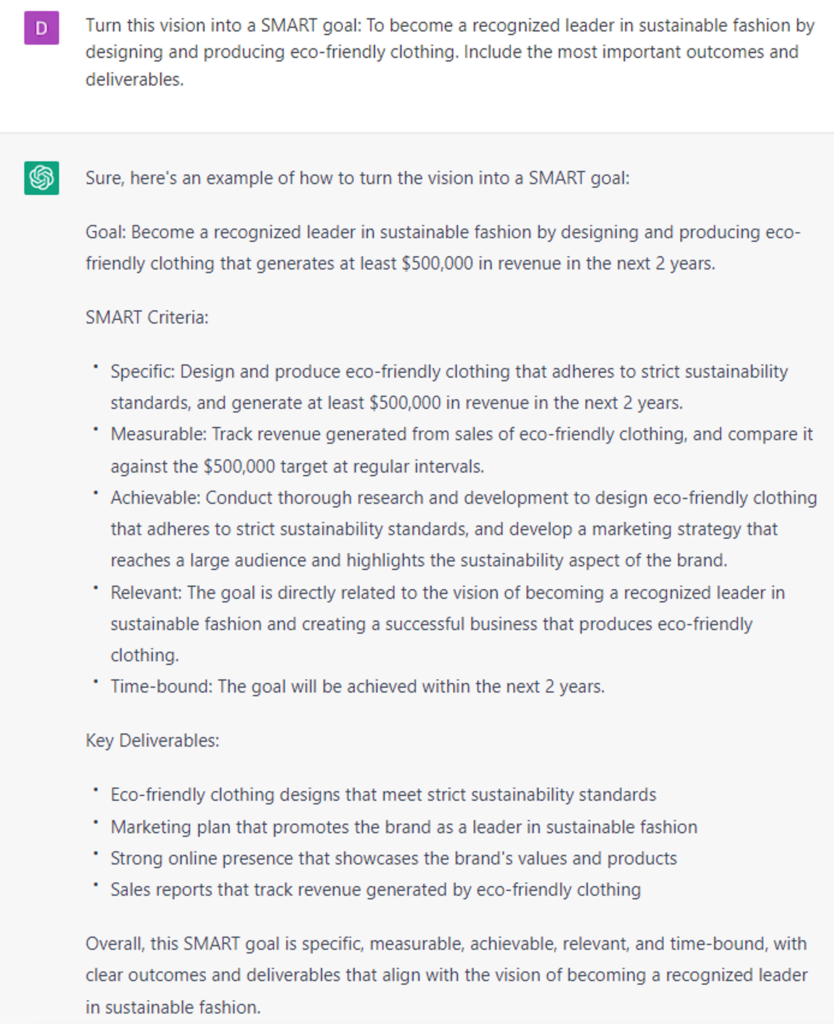
Task: Click the "Key Deliverables:" heading
Action: (x=151, y=741)
